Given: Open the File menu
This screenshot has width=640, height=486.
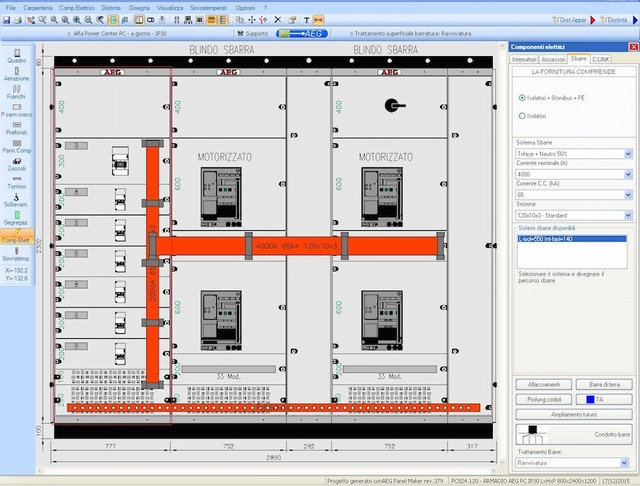Looking at the screenshot, I should [11, 8].
